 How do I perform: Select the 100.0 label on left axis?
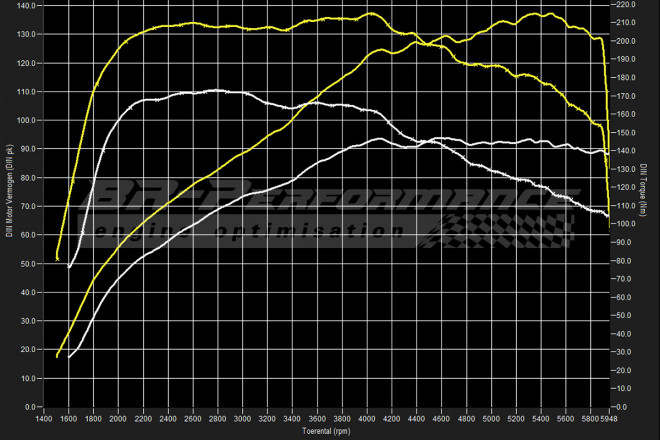(26, 120)
